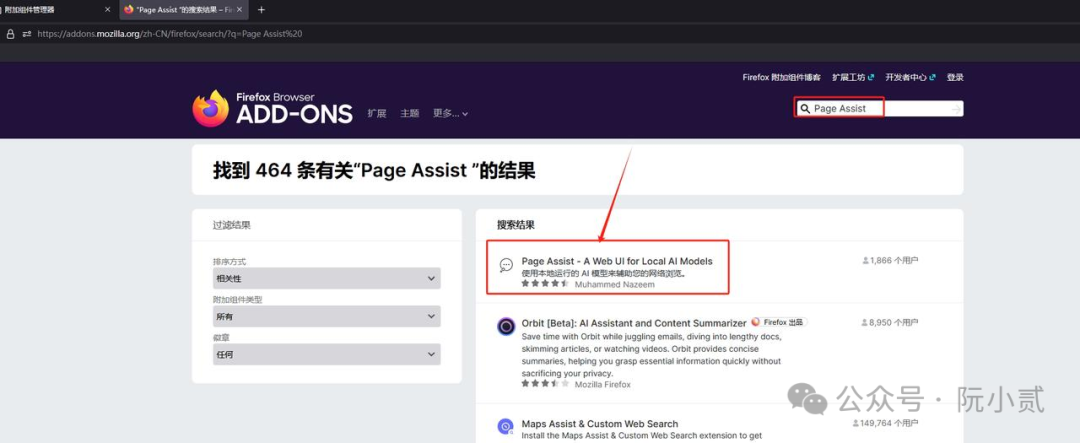Screen dimensions: 1080x443
Task: Click the address bar URL
Action: 169,33
